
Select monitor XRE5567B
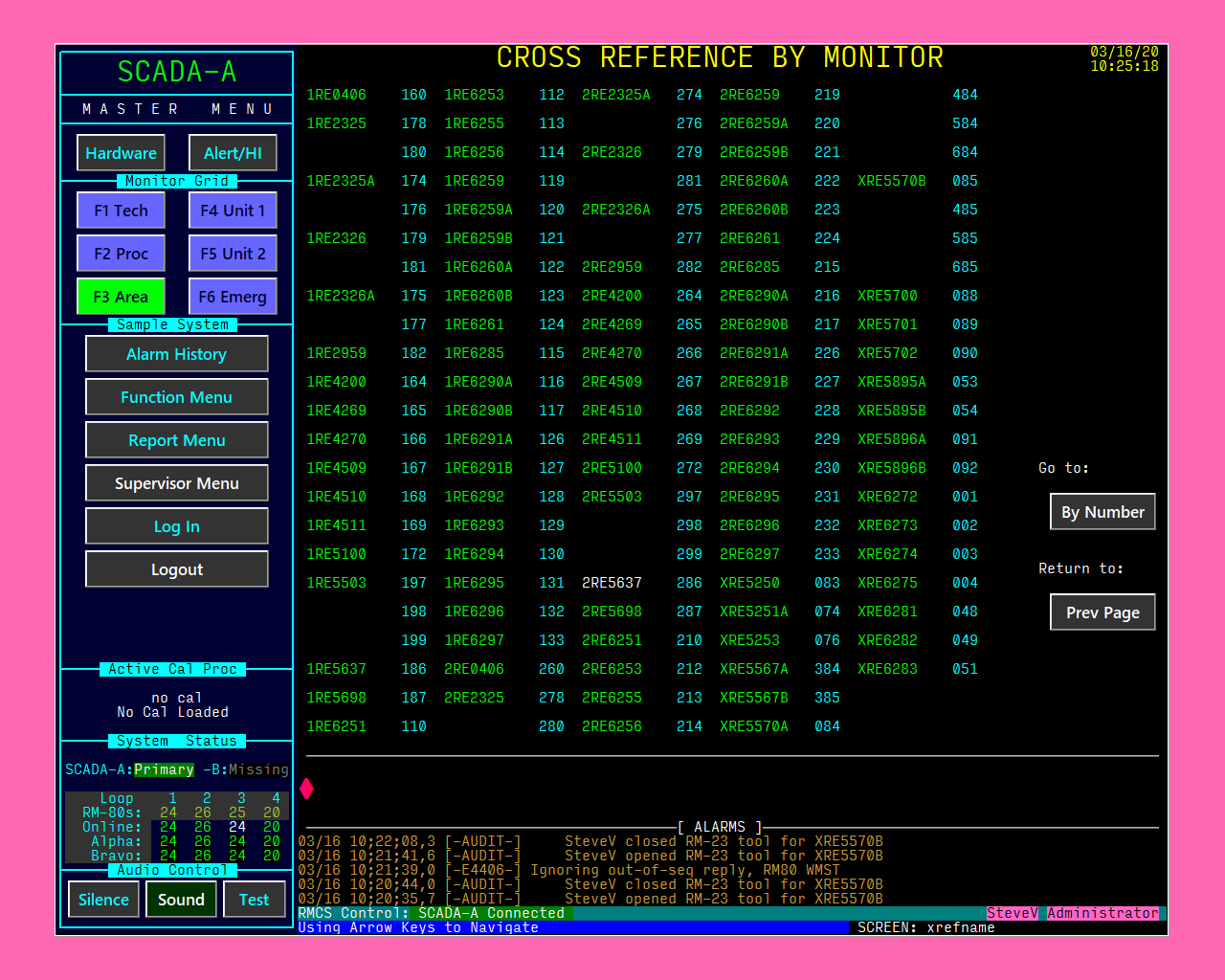[754, 698]
